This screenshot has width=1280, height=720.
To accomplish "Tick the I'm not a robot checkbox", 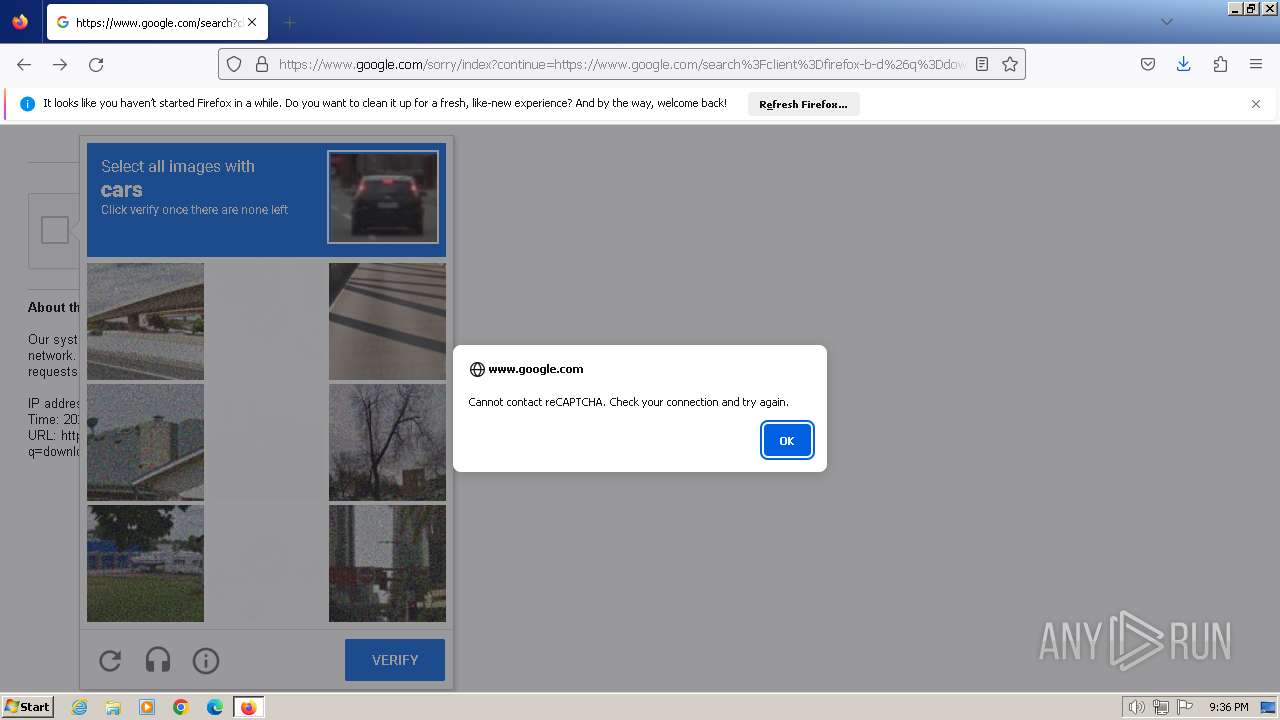I will point(55,230).
